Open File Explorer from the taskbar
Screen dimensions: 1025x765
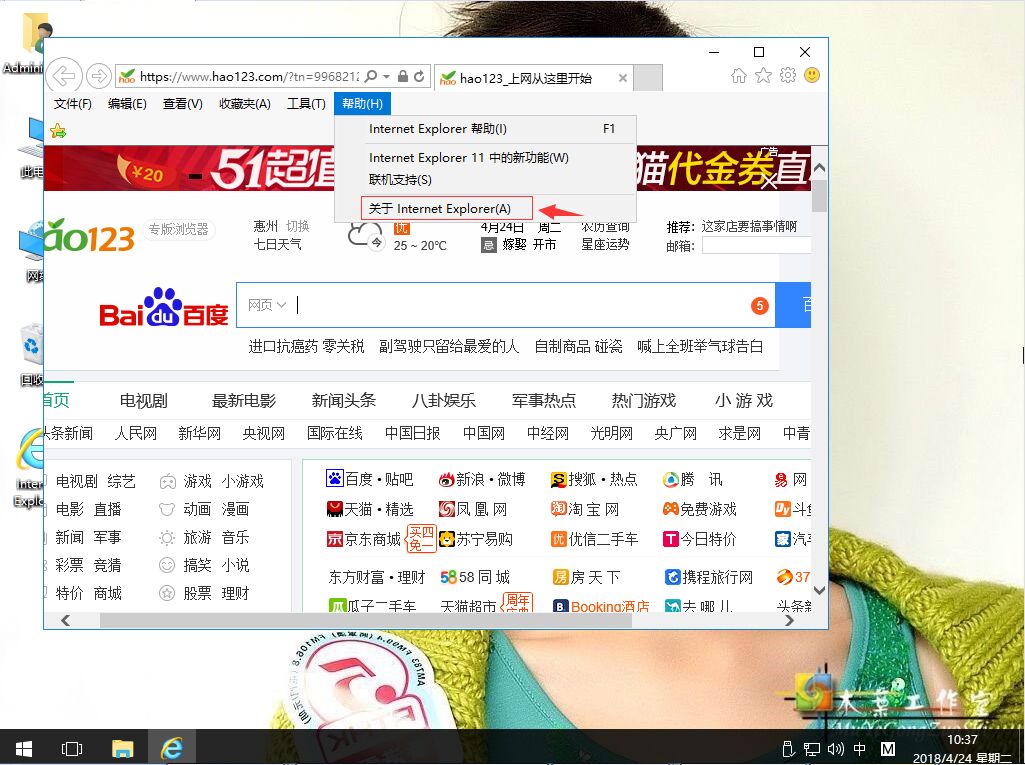(122, 748)
